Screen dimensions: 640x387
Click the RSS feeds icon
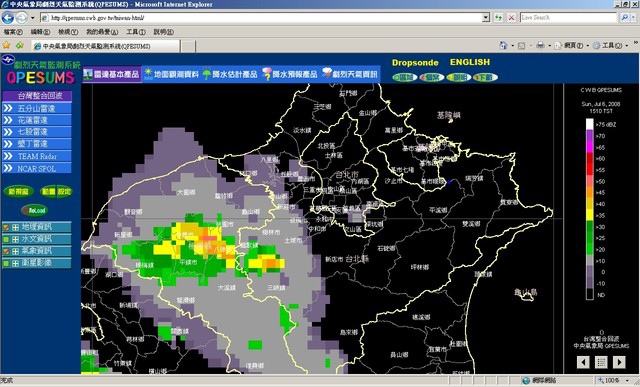click(x=521, y=46)
